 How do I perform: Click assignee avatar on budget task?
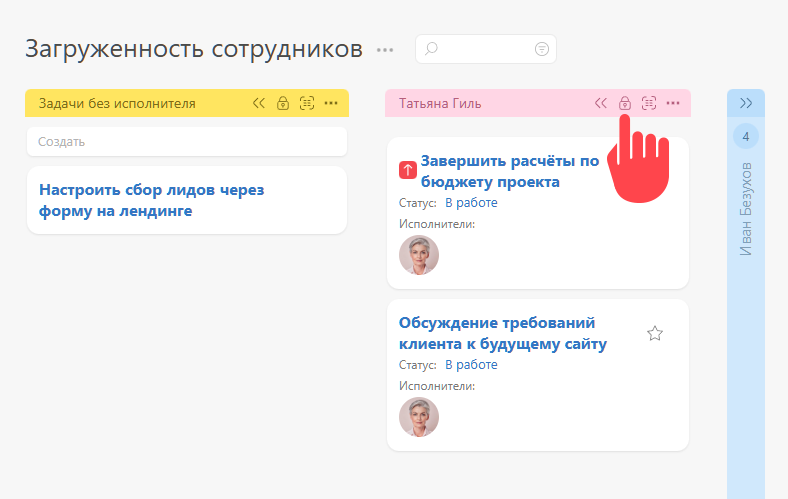pyautogui.click(x=419, y=255)
